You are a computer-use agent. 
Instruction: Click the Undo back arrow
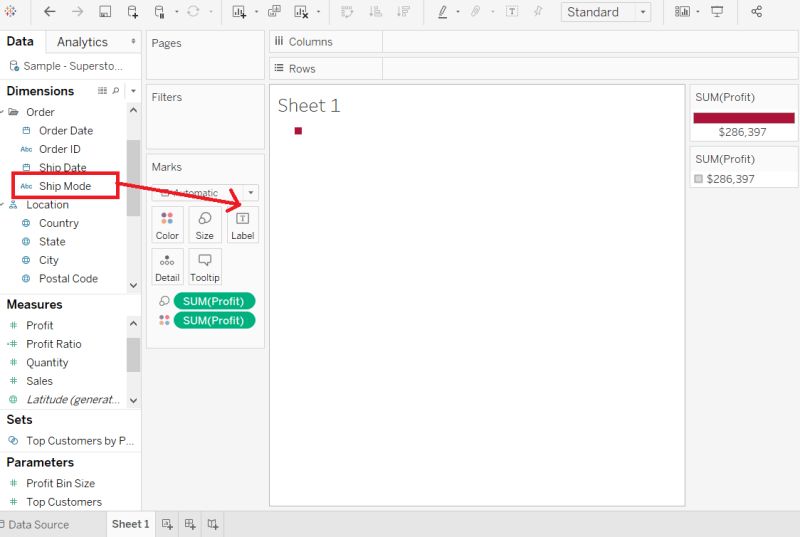click(x=49, y=11)
